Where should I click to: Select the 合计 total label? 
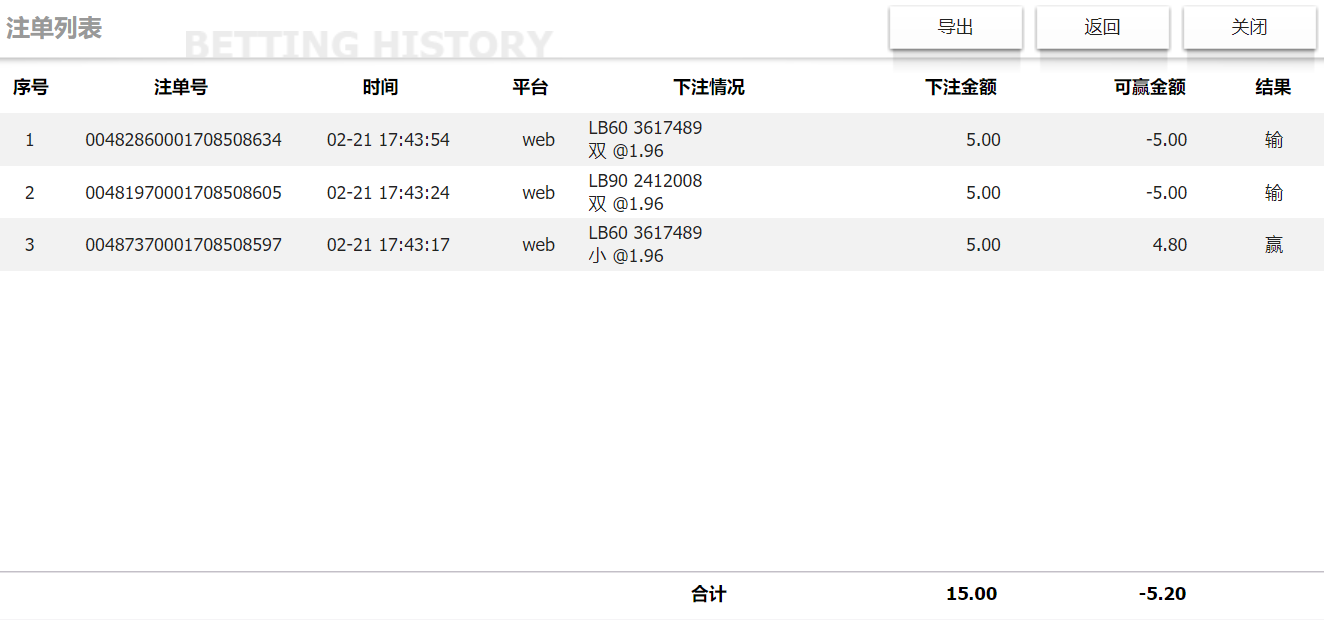(709, 594)
